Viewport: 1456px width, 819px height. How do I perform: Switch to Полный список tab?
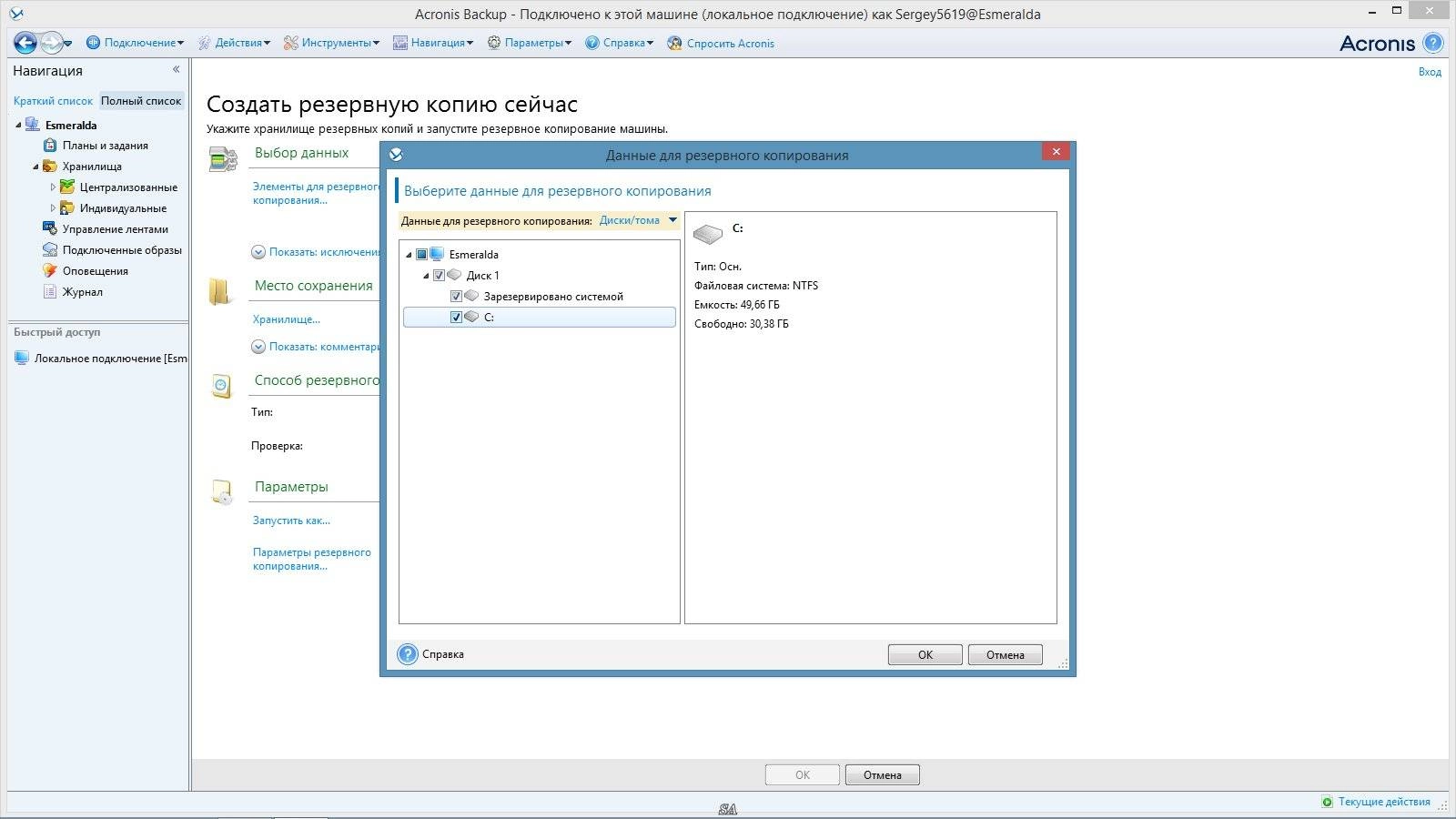(x=141, y=101)
